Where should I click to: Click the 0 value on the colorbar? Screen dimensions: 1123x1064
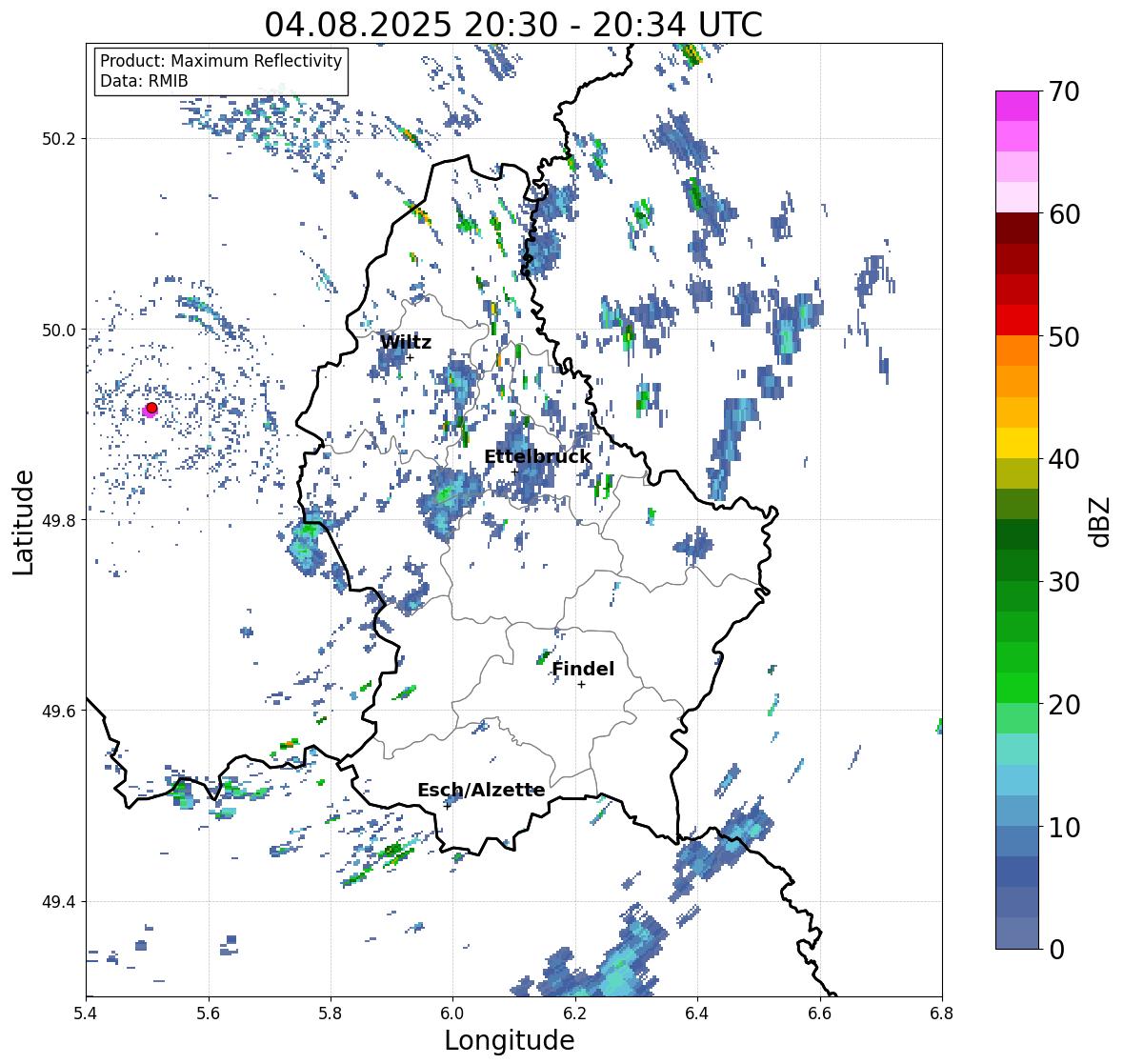(x=1056, y=950)
